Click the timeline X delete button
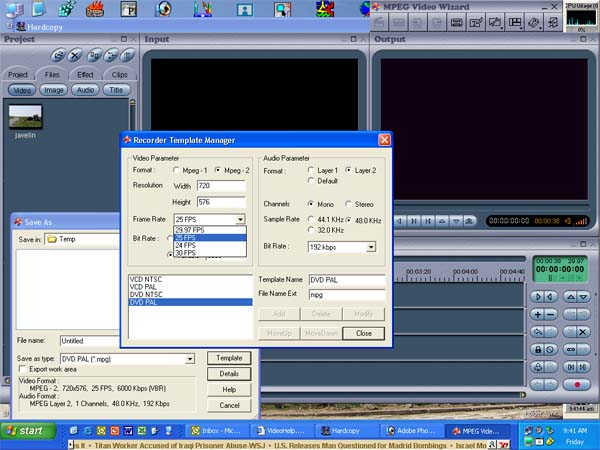 (583, 332)
